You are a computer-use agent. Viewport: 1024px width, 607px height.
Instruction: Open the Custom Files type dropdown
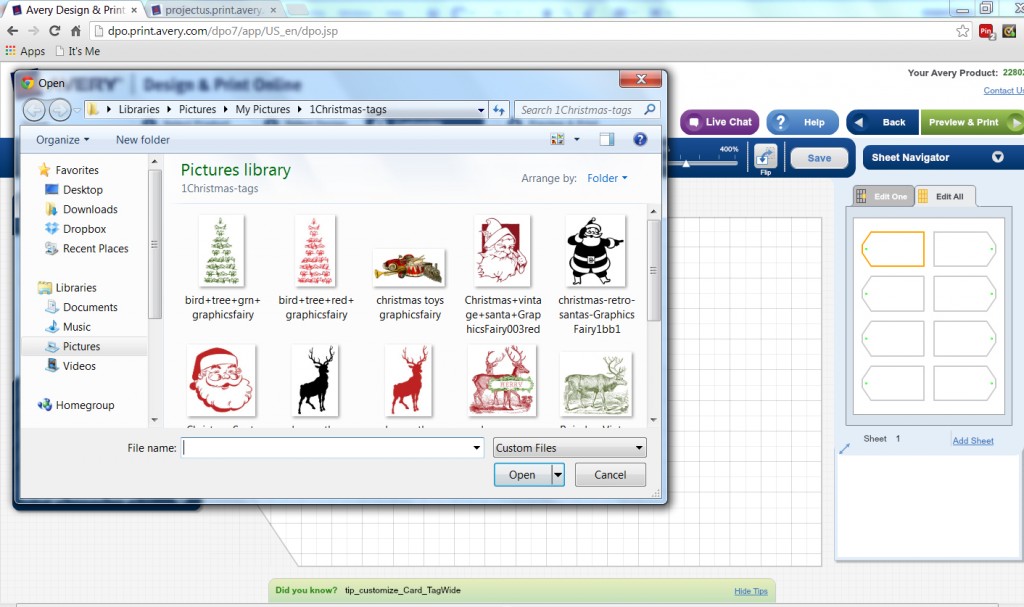click(x=569, y=448)
